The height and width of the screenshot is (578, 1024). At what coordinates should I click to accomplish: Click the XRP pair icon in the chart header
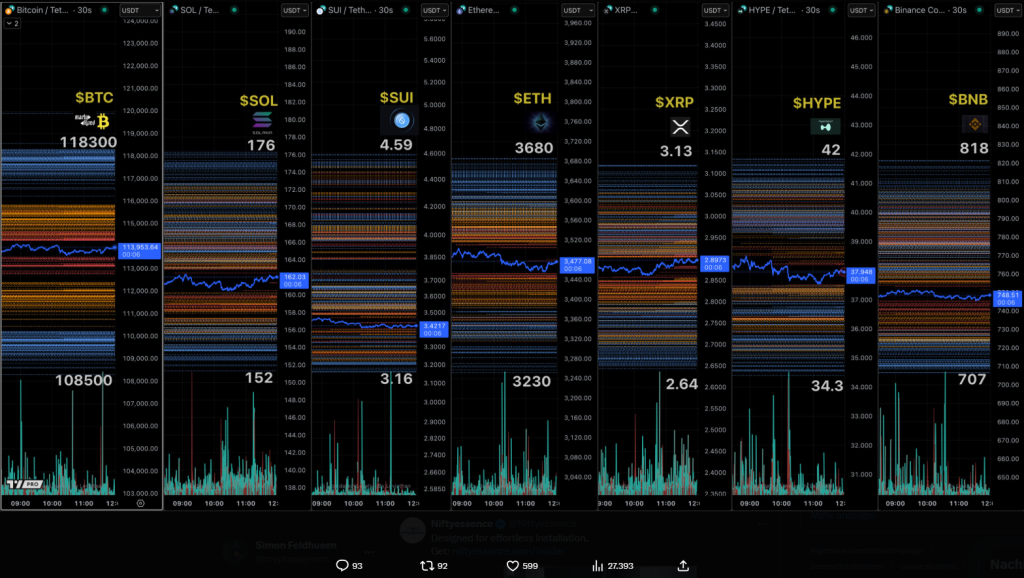[608, 10]
